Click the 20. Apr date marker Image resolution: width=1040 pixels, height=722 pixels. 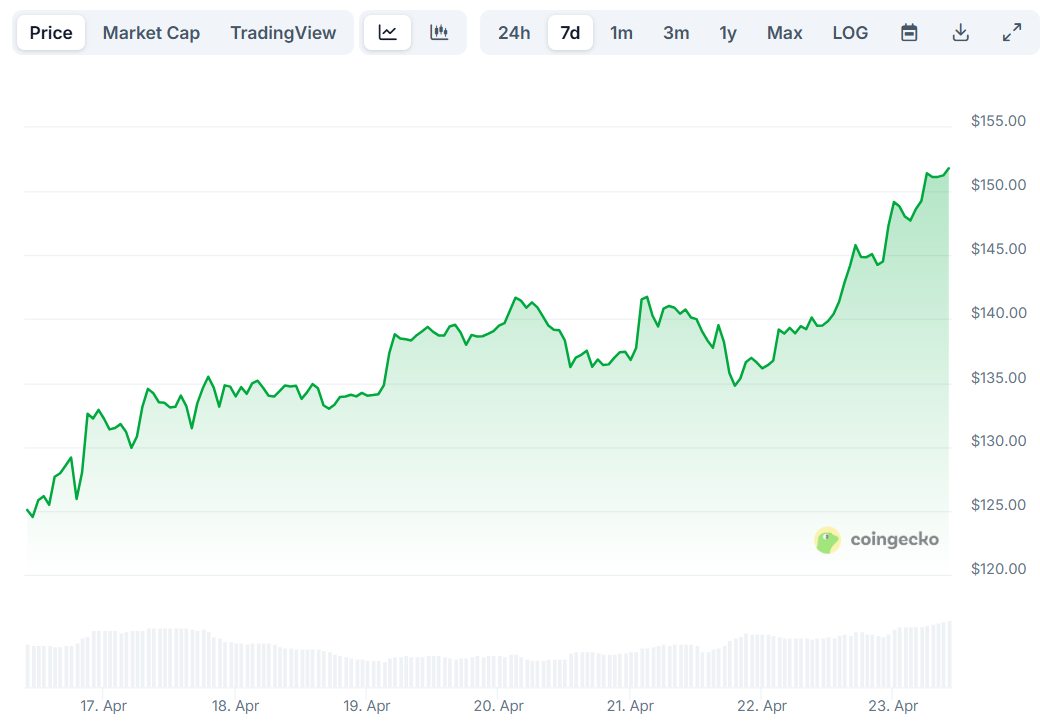point(499,706)
